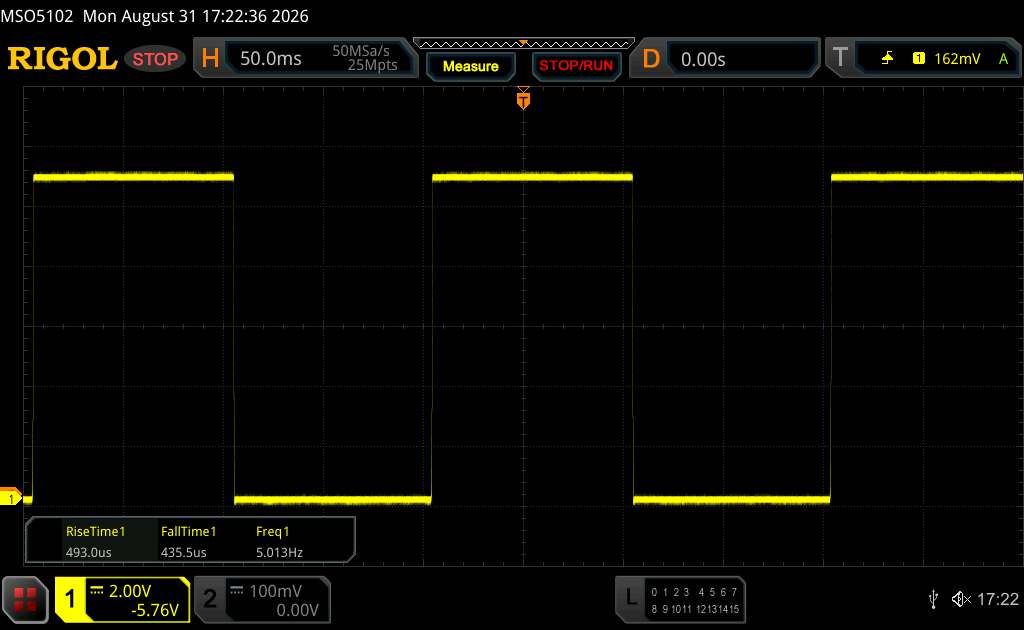The image size is (1024, 630).
Task: Select the channel 1 ground level marker
Action: click(x=10, y=496)
